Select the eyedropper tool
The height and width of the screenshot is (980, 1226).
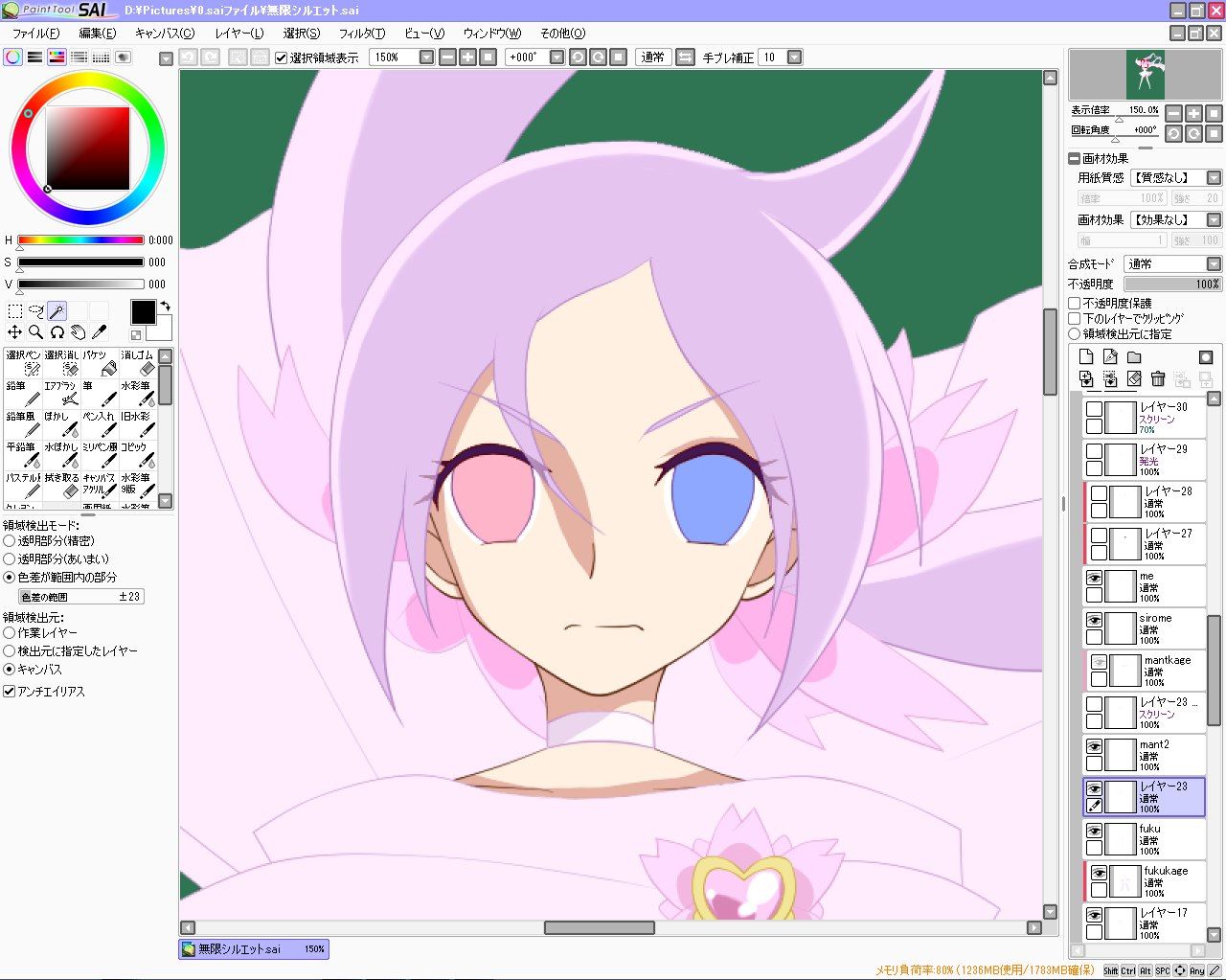[x=99, y=332]
